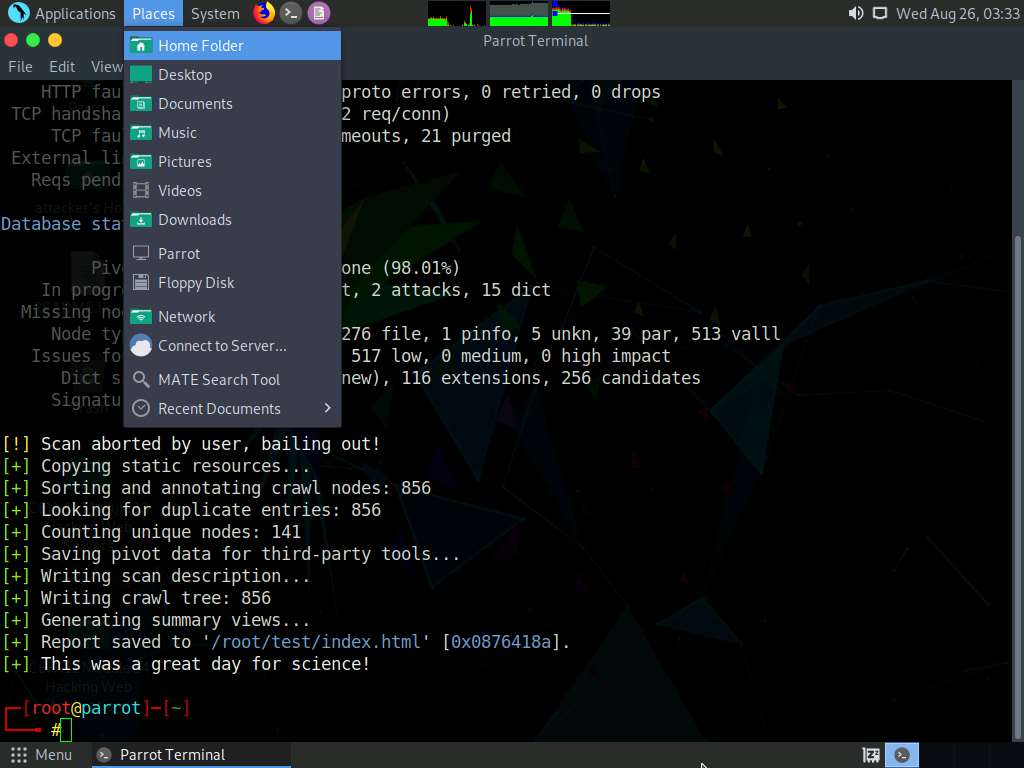Open the clock calendar
This screenshot has width=1024, height=768.
(957, 13)
